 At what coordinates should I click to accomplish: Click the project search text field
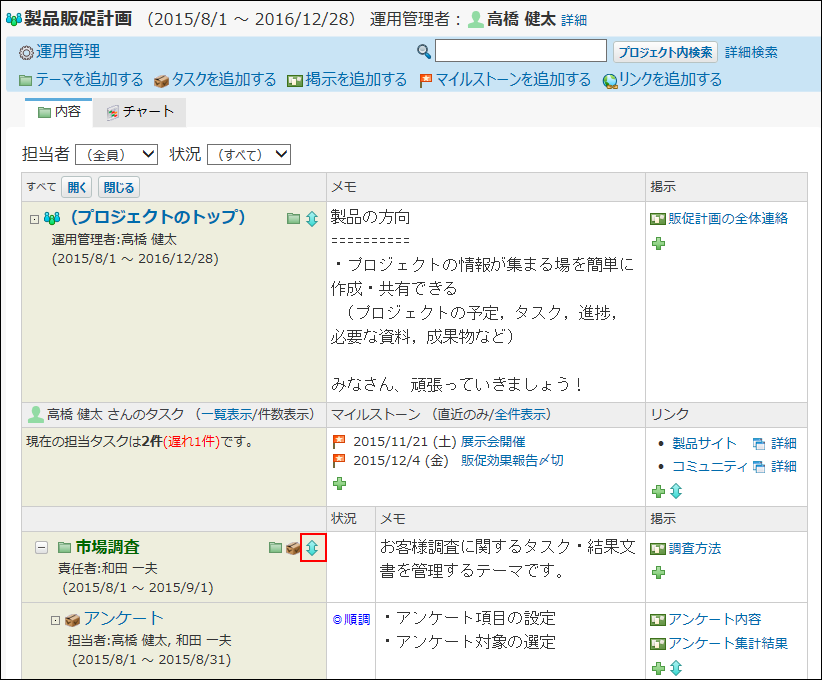click(520, 51)
